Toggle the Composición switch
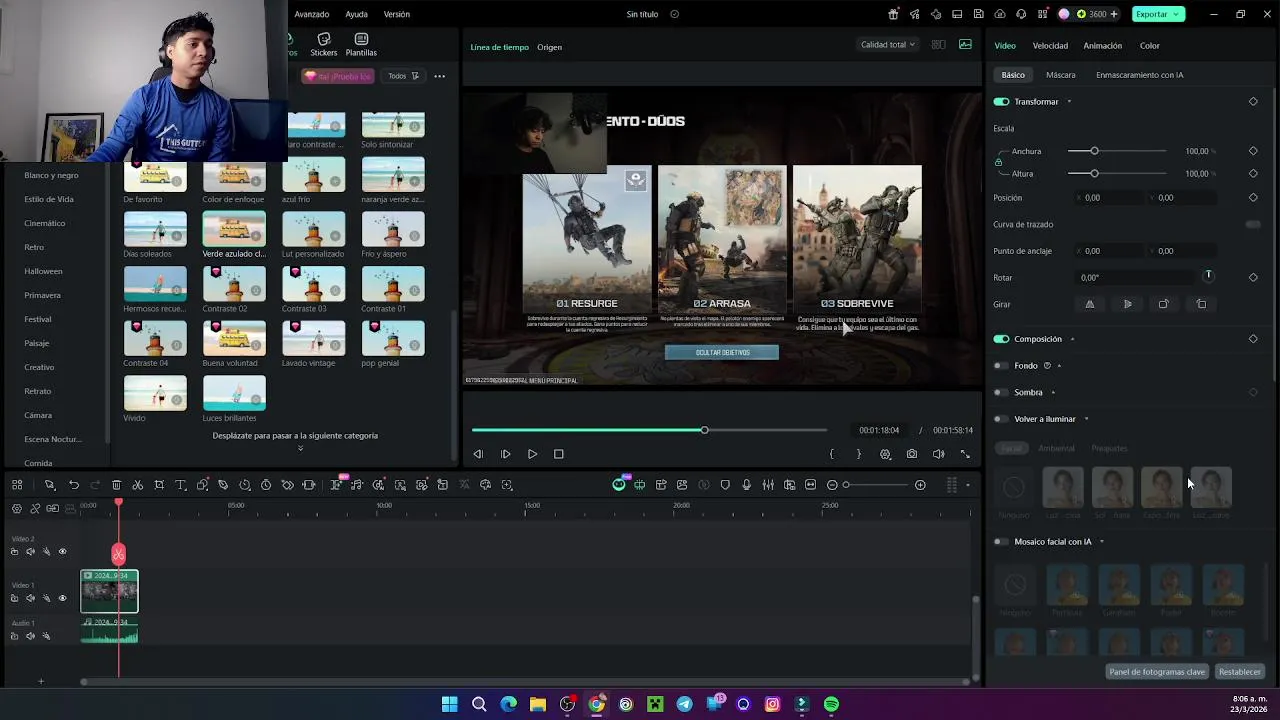Screen dimensions: 1280x720 click(1001, 339)
